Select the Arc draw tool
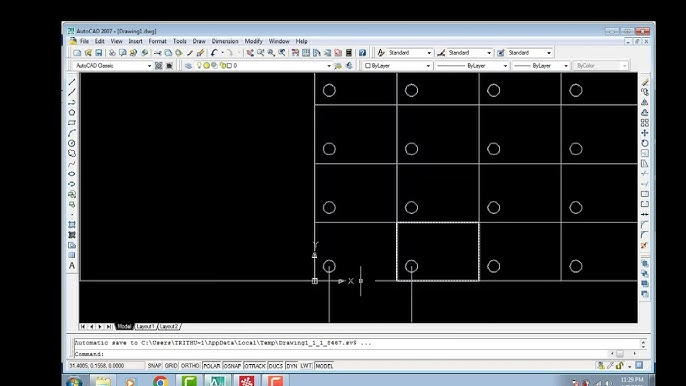This screenshot has height=386, width=686. 72,133
